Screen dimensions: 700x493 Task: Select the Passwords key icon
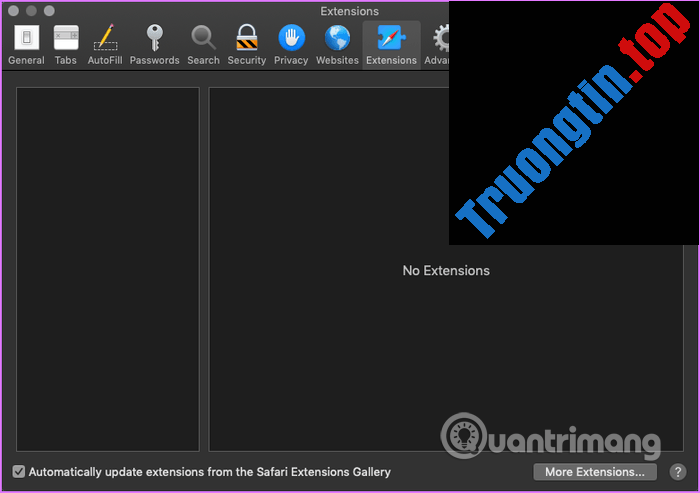(154, 44)
